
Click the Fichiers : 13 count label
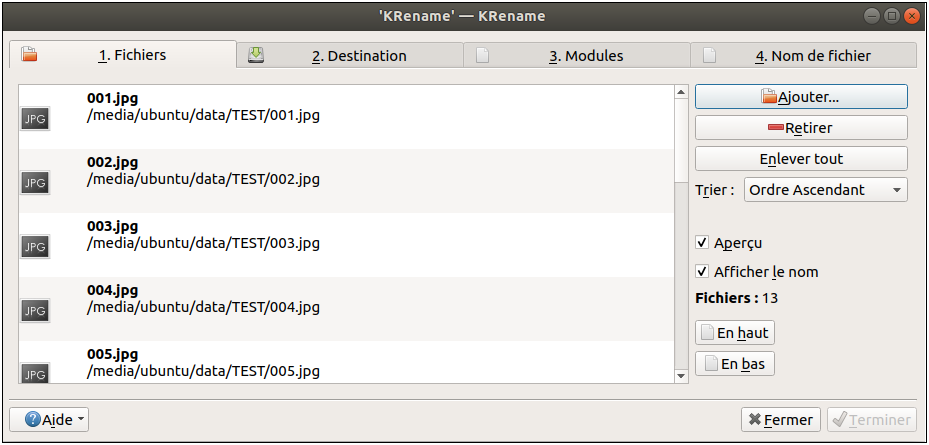[736, 298]
